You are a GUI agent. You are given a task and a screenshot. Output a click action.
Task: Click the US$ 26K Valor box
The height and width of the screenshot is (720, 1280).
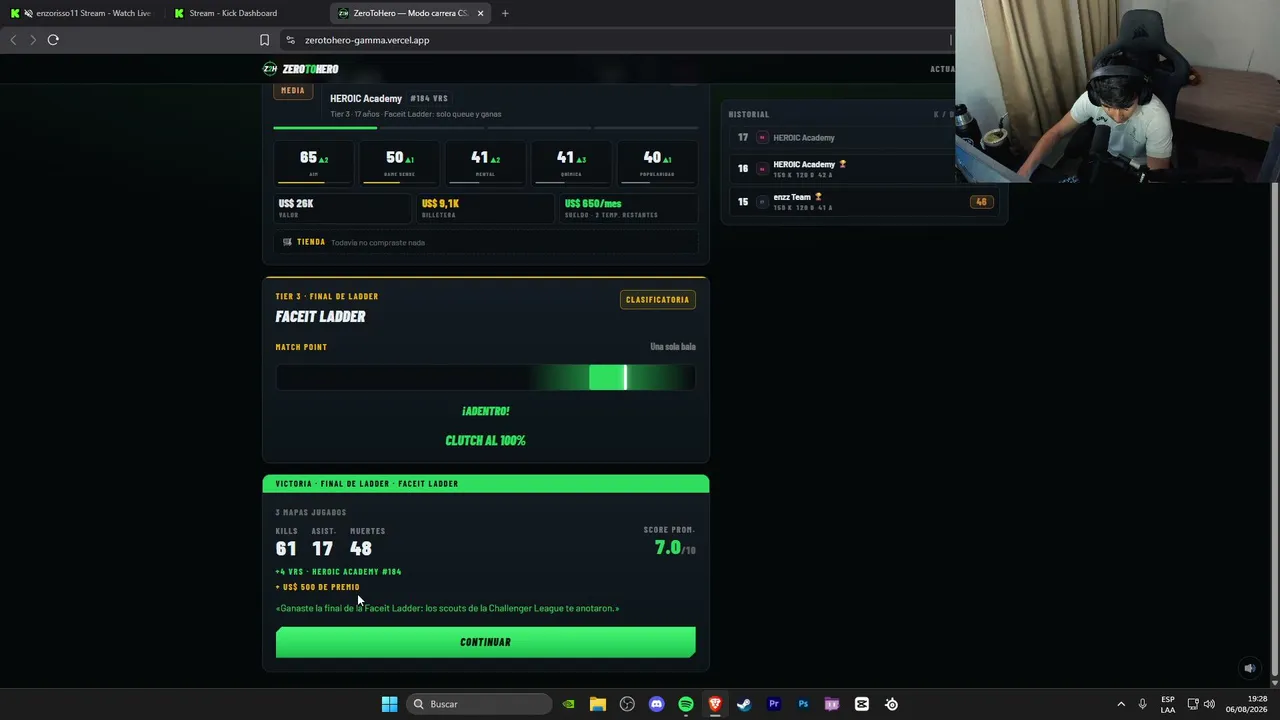tap(342, 208)
